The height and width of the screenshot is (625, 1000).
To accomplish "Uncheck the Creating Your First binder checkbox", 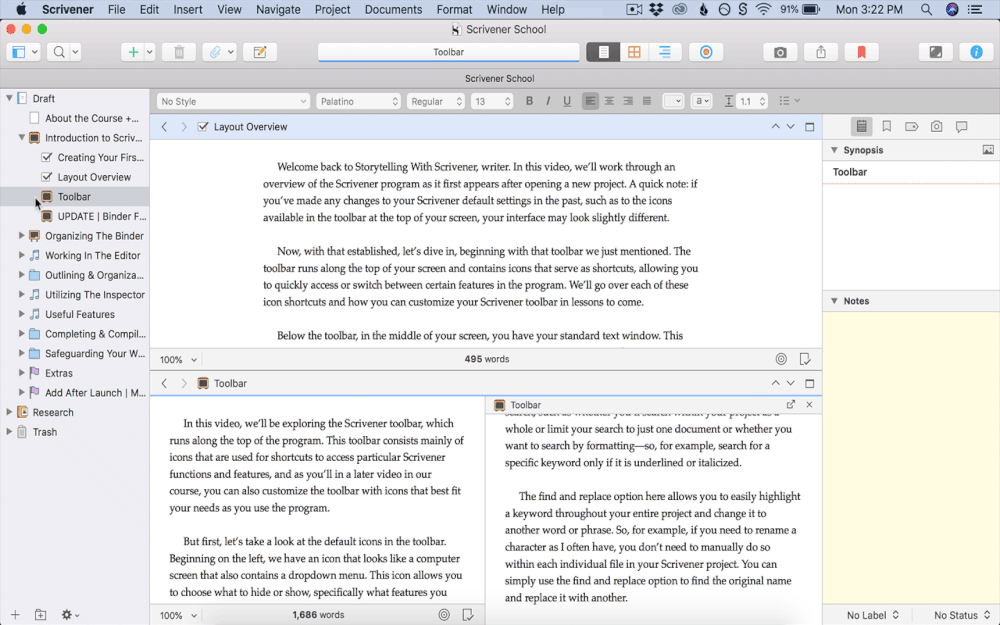I will 46,157.
